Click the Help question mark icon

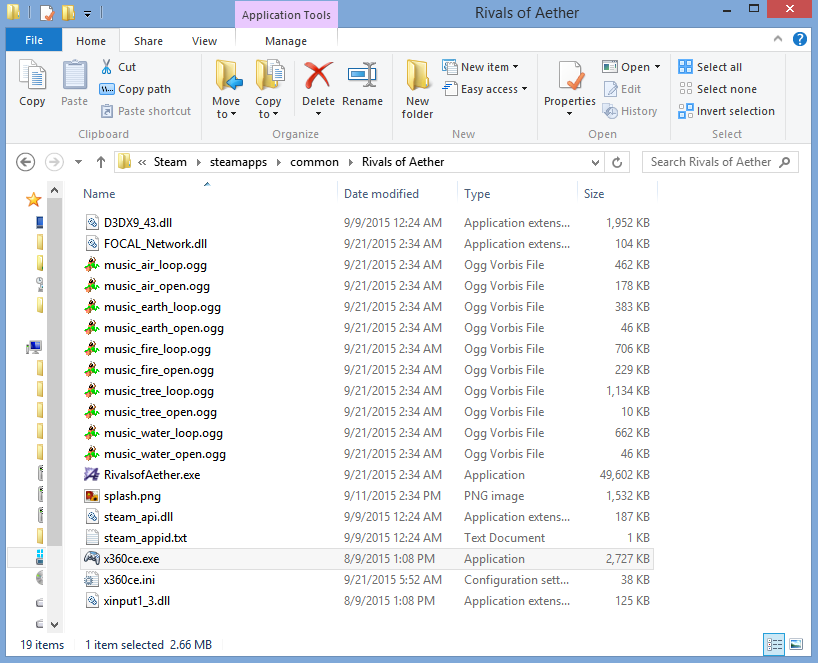click(x=799, y=39)
